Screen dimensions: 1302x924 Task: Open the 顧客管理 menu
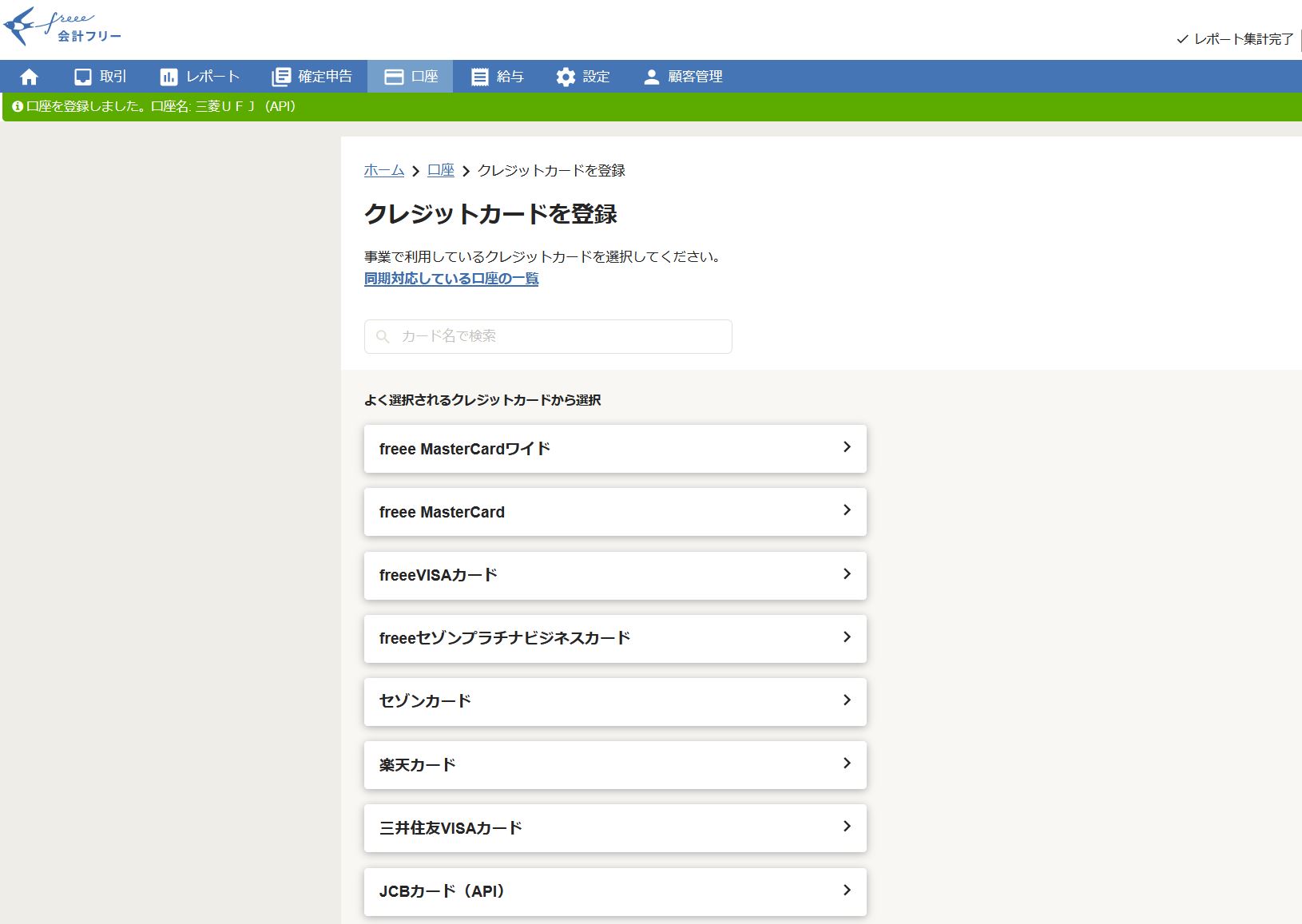pyautogui.click(x=683, y=77)
